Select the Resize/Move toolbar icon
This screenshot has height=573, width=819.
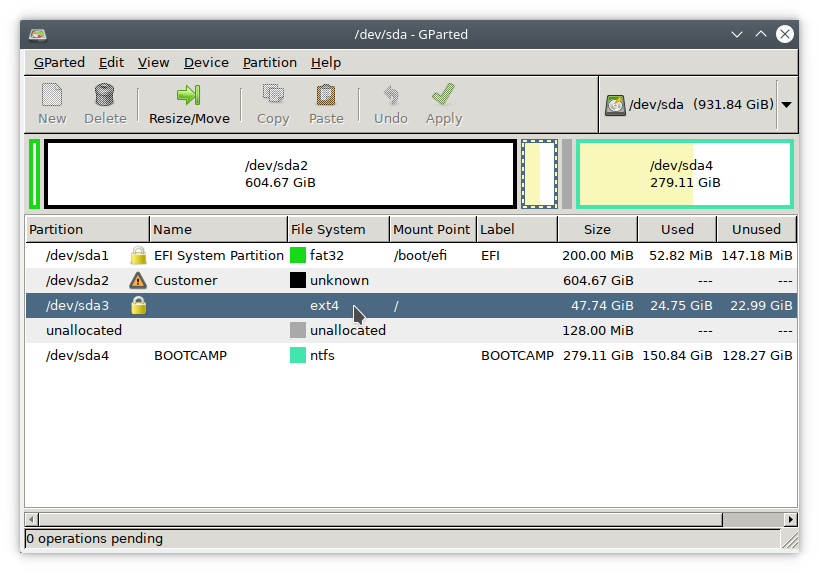[189, 96]
